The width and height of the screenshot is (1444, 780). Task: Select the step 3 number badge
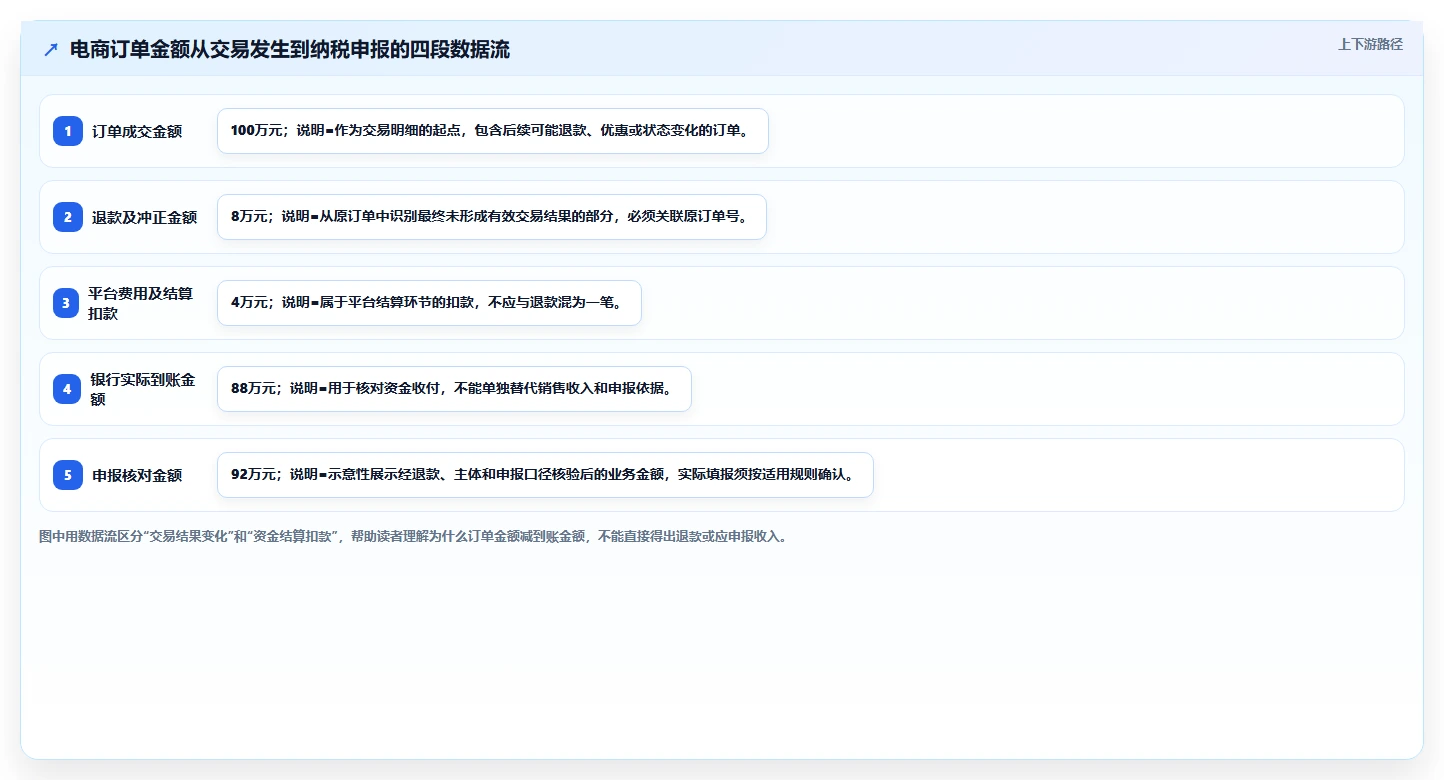tap(68, 303)
